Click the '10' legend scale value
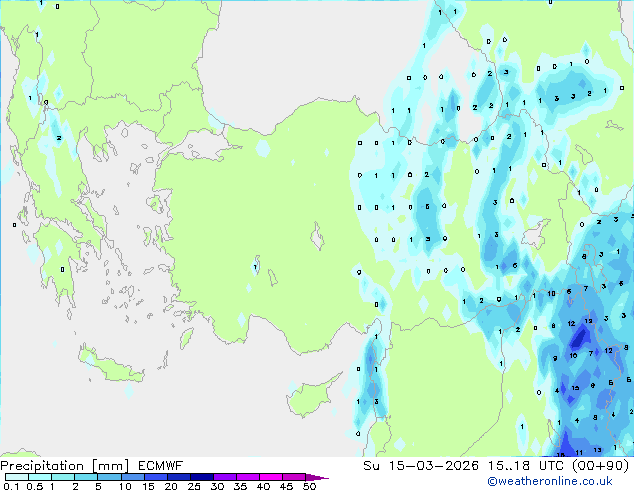 pos(125,486)
